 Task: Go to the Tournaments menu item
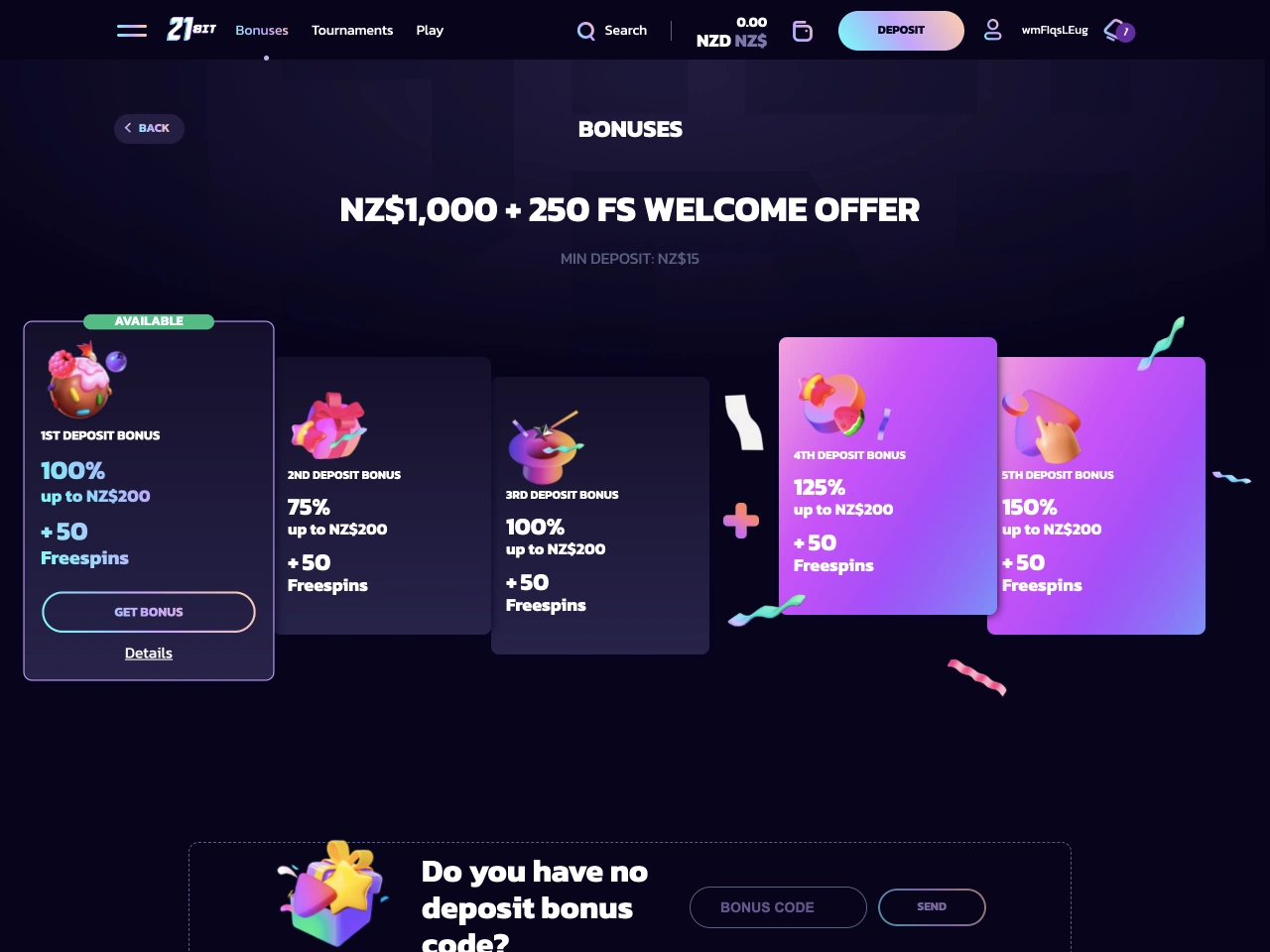point(352,31)
